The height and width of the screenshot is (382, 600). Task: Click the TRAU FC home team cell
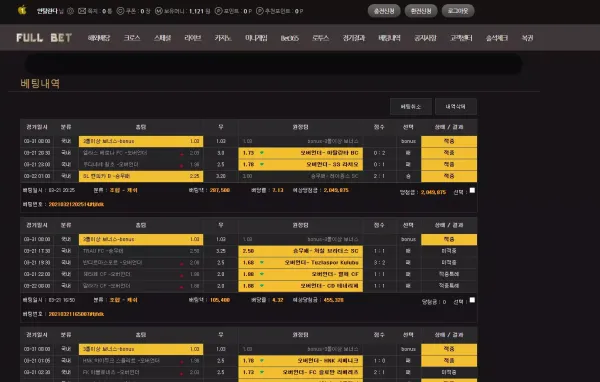(x=141, y=251)
